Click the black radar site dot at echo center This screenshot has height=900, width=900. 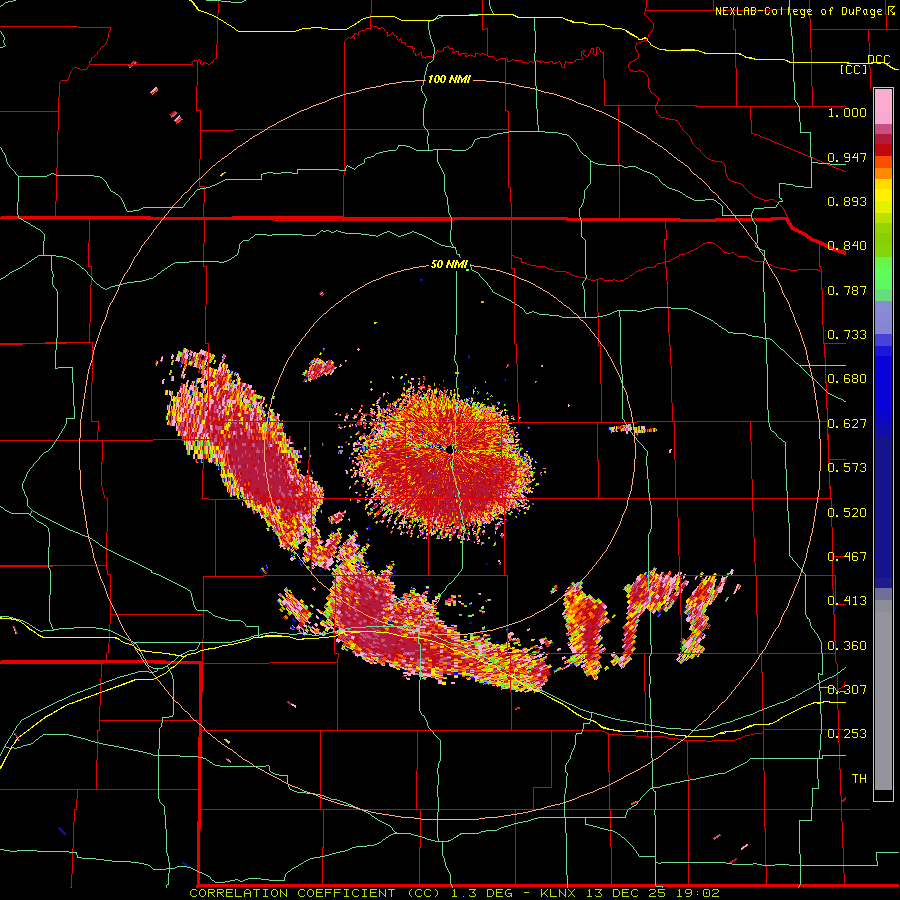point(450,449)
